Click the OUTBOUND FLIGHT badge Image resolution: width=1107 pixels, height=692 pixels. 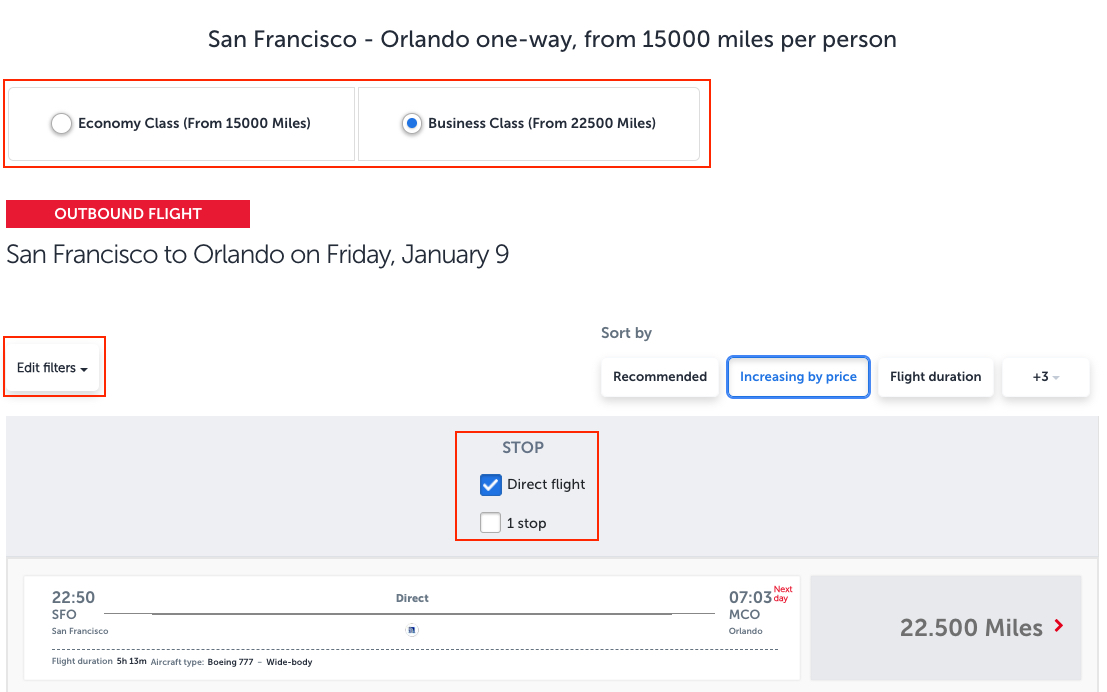tap(127, 213)
